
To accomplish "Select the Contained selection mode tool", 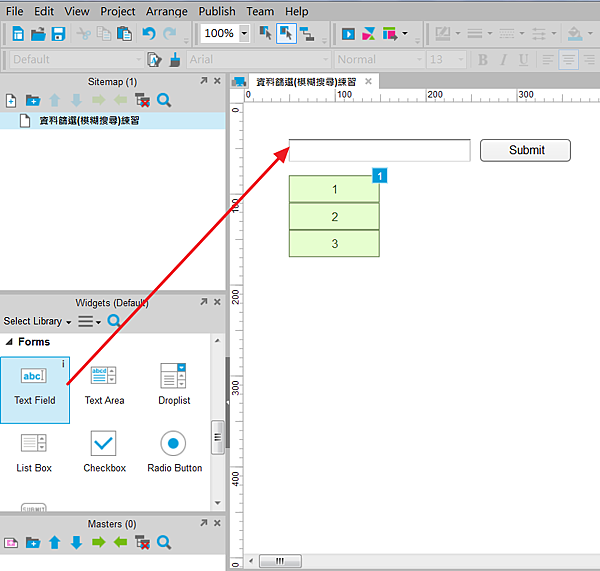I will 286,33.
